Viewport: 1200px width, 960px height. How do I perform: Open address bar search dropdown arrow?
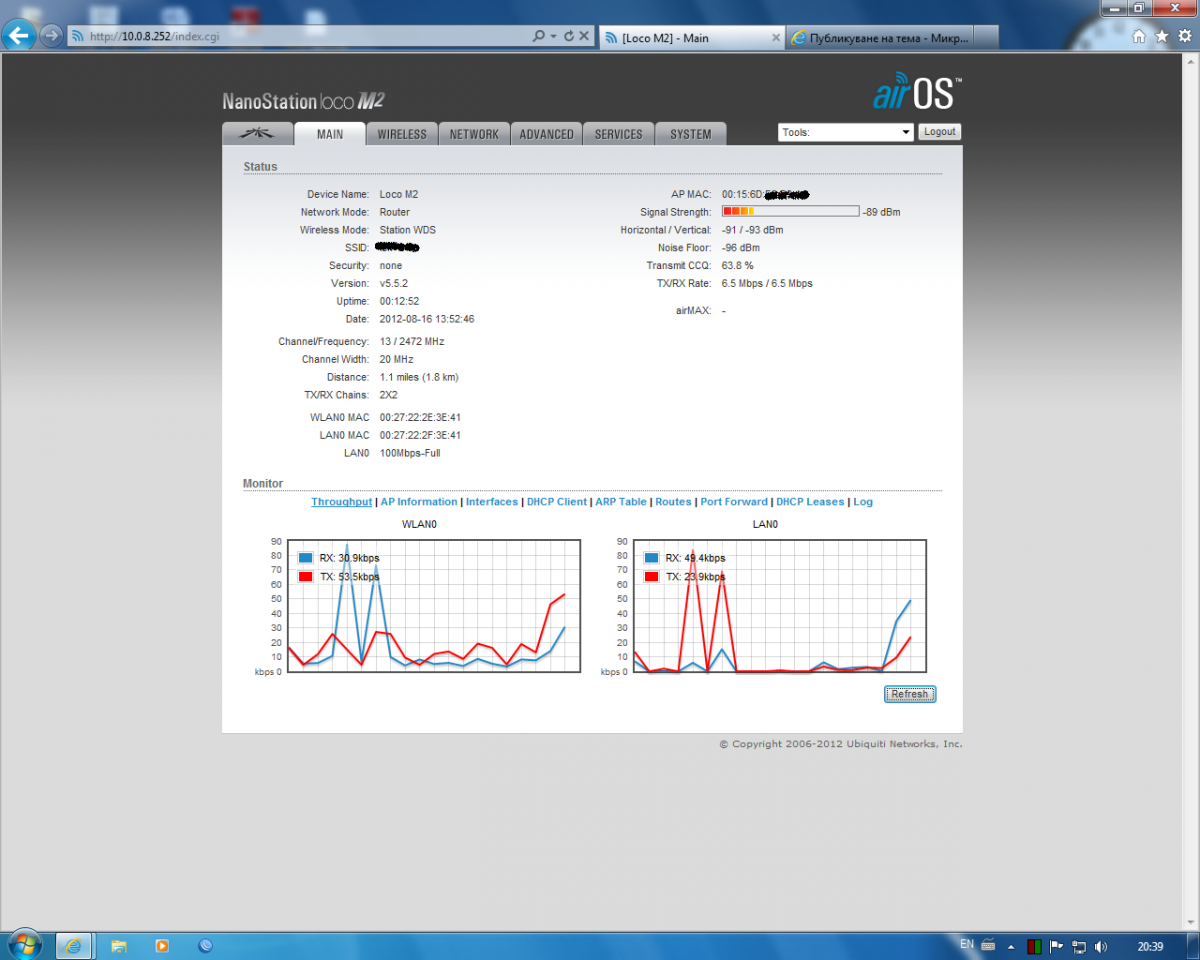pyautogui.click(x=553, y=36)
